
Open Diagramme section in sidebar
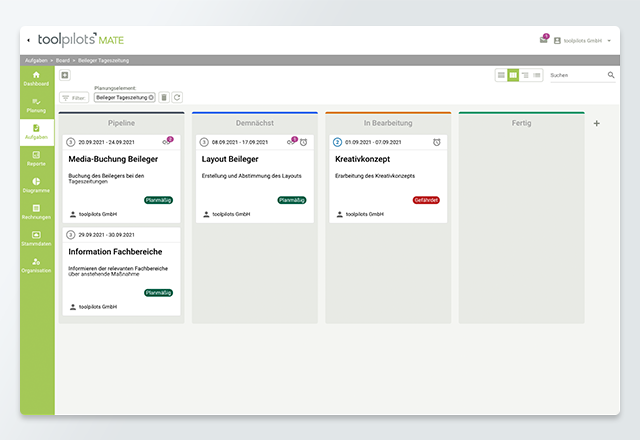(36, 184)
